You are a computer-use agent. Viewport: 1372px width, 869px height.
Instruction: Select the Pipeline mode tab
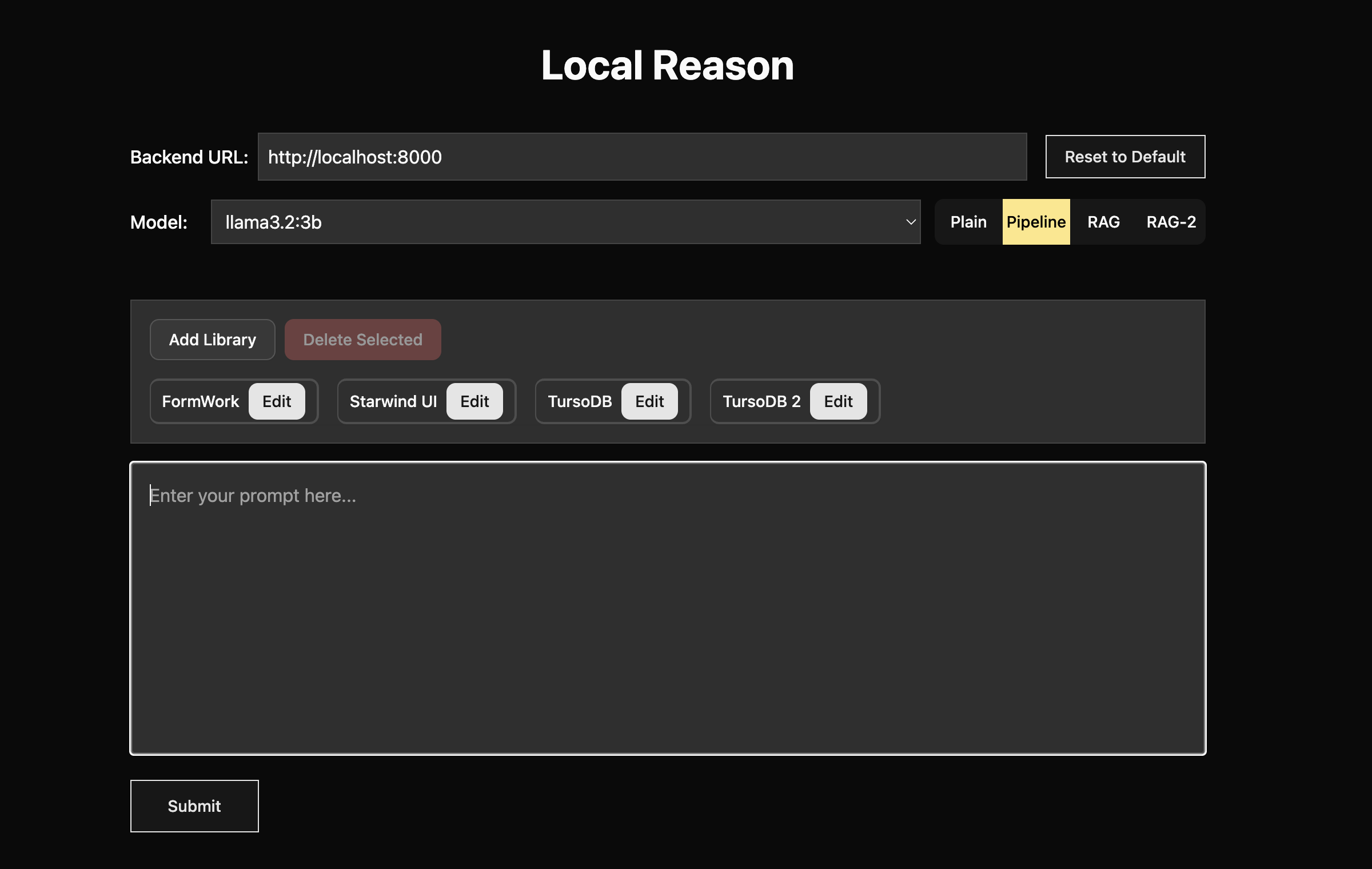coord(1036,222)
